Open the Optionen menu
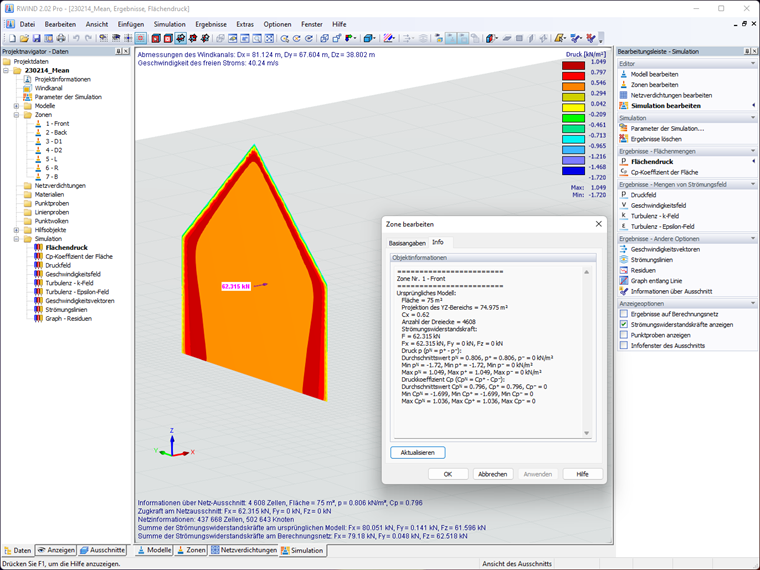This screenshot has width=760, height=570. 277,24
